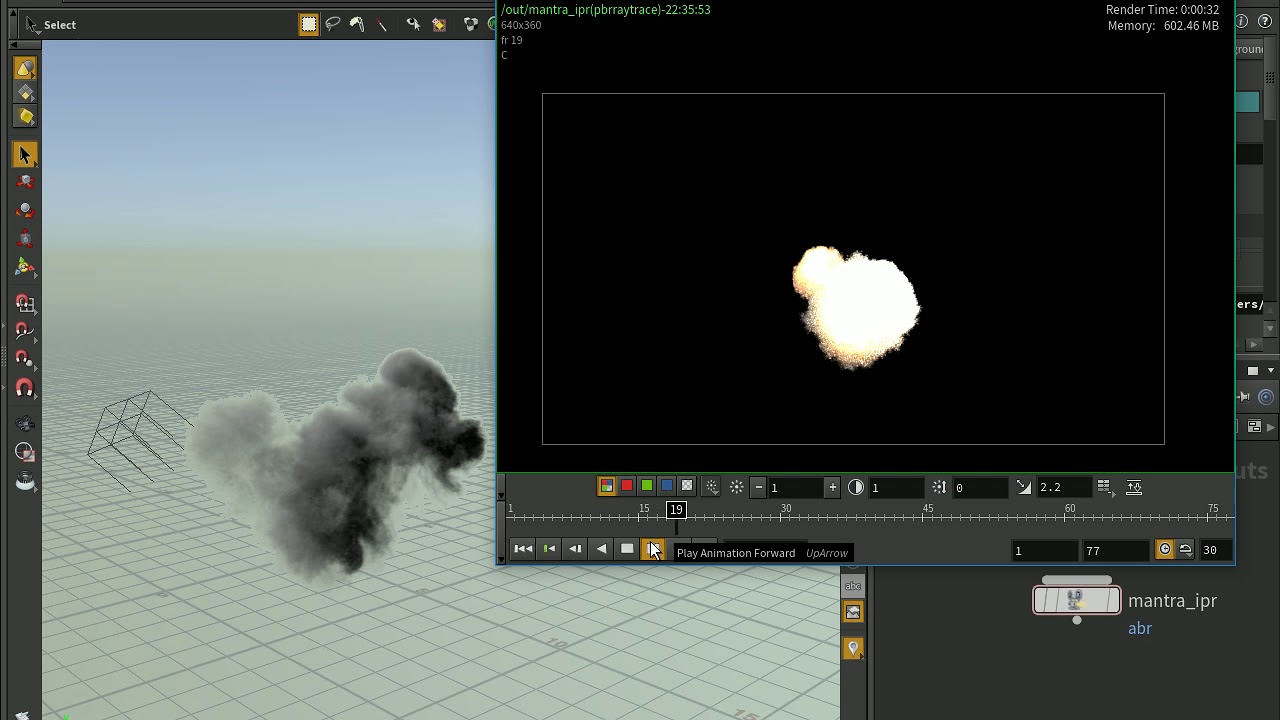The image size is (1280, 720).
Task: Toggle the realtime playback clock button
Action: pos(1165,550)
